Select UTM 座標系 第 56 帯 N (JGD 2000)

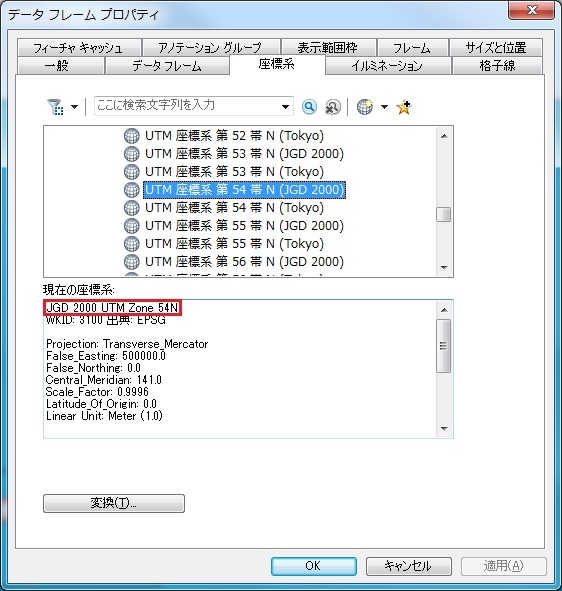pos(245,262)
